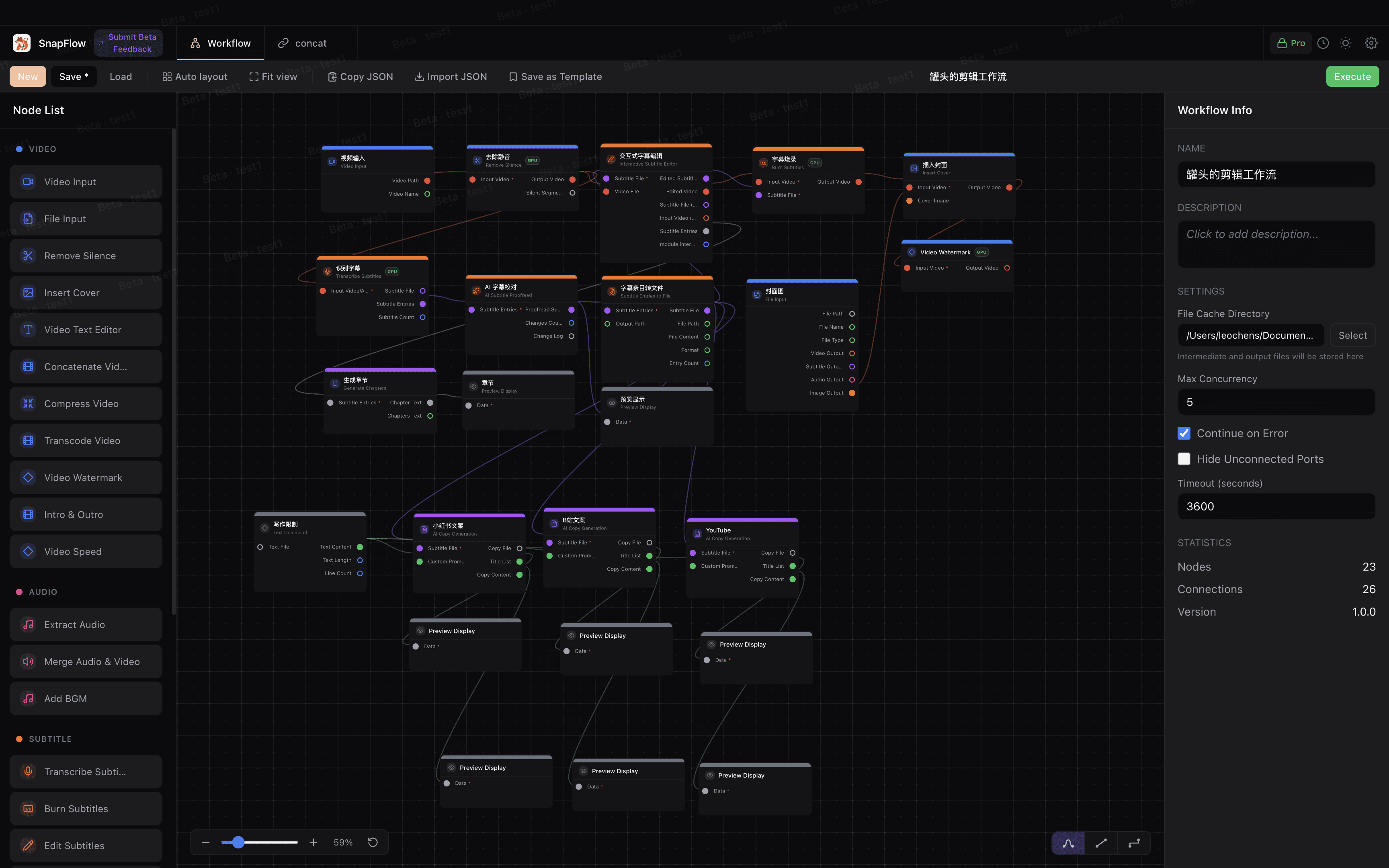Click the 59% zoom percentage
Image resolution: width=1389 pixels, height=868 pixels.
pyautogui.click(x=343, y=842)
